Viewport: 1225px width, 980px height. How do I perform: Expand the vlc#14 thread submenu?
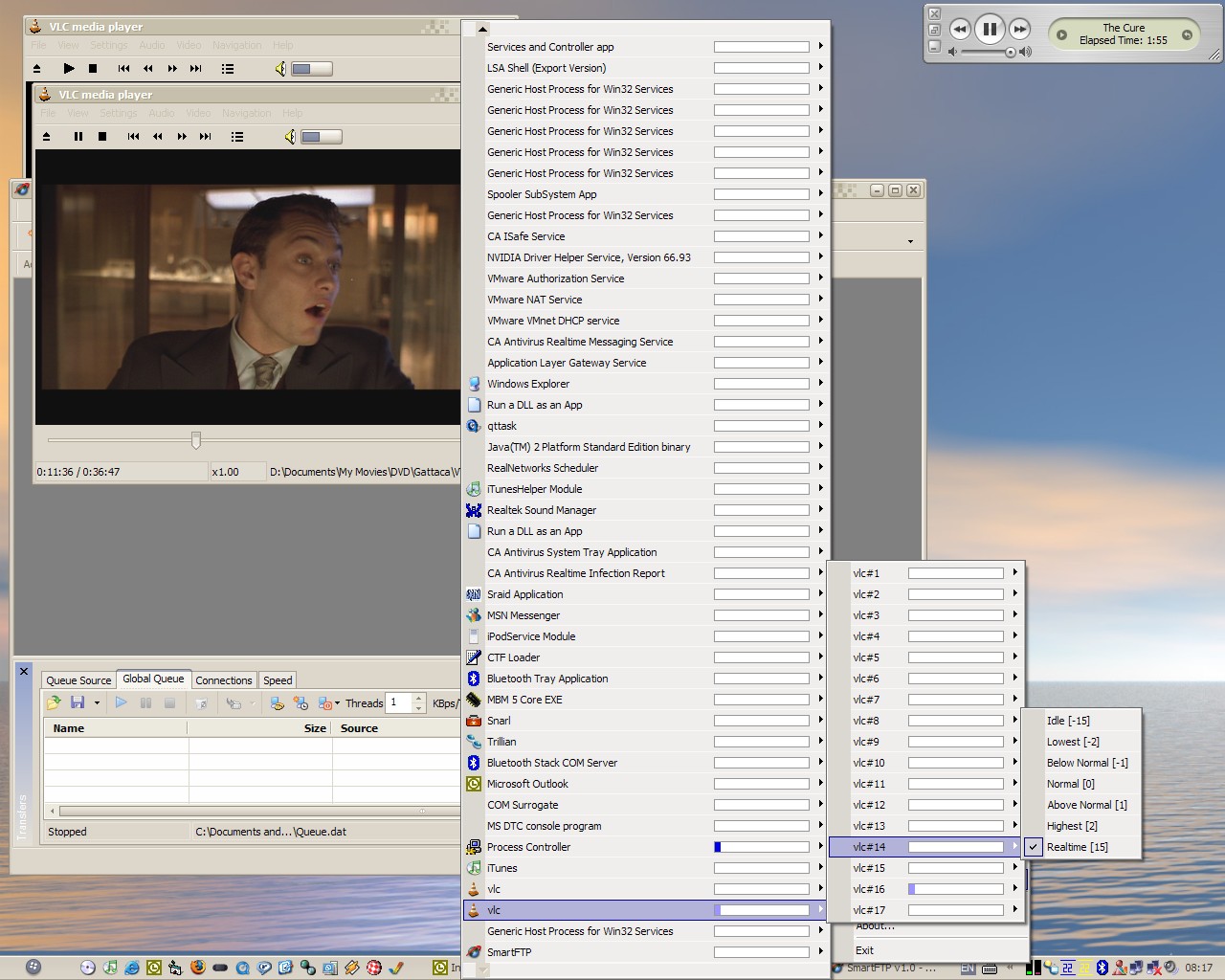[925, 847]
